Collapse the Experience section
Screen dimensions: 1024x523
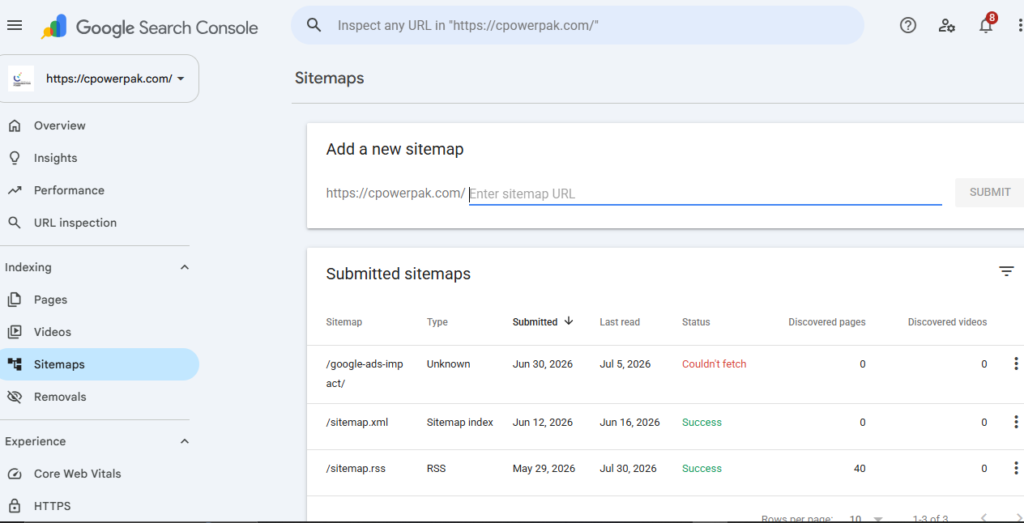click(x=185, y=441)
